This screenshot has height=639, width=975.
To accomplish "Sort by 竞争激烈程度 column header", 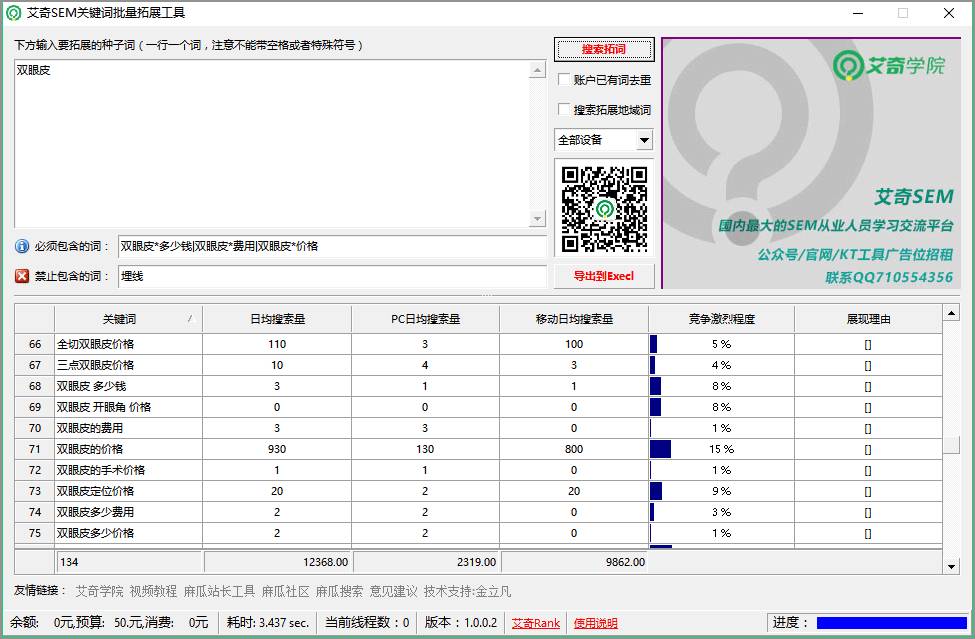I will pos(721,319).
